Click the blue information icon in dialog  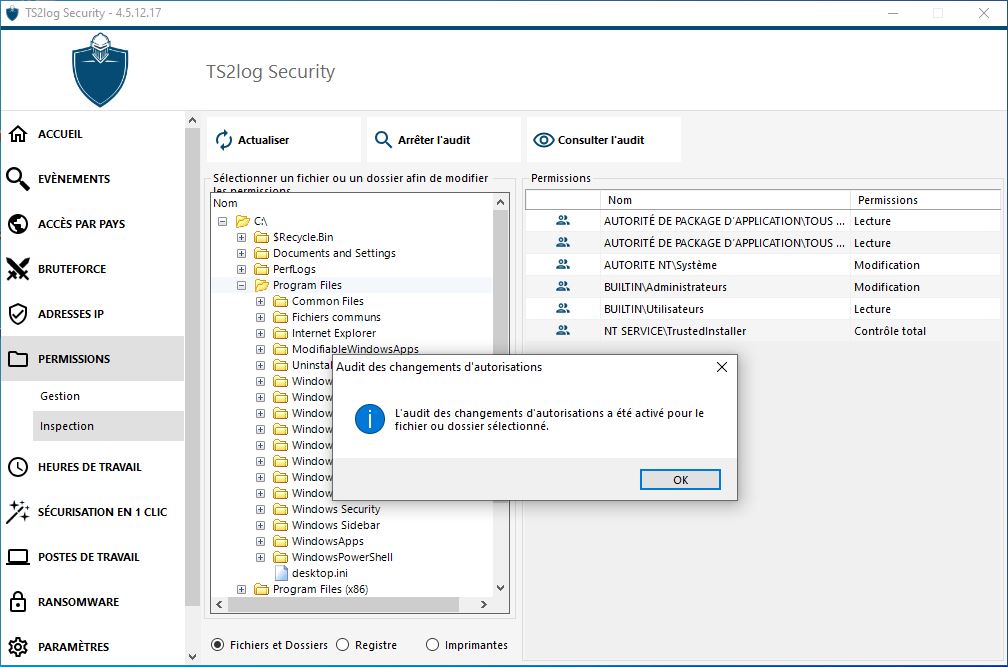[370, 419]
